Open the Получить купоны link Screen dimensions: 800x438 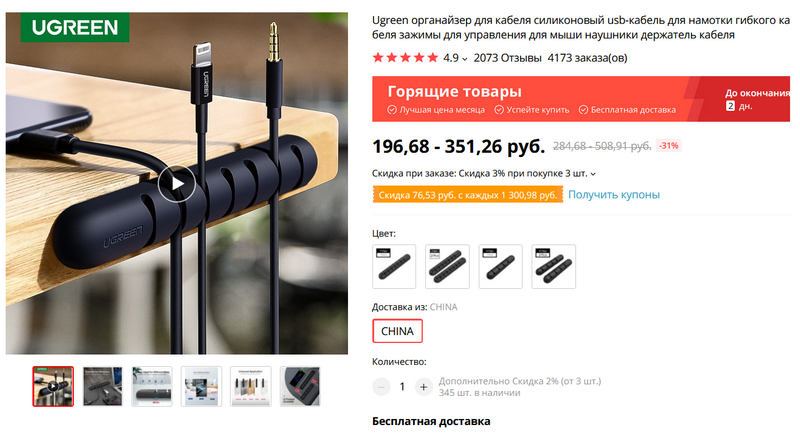[614, 194]
